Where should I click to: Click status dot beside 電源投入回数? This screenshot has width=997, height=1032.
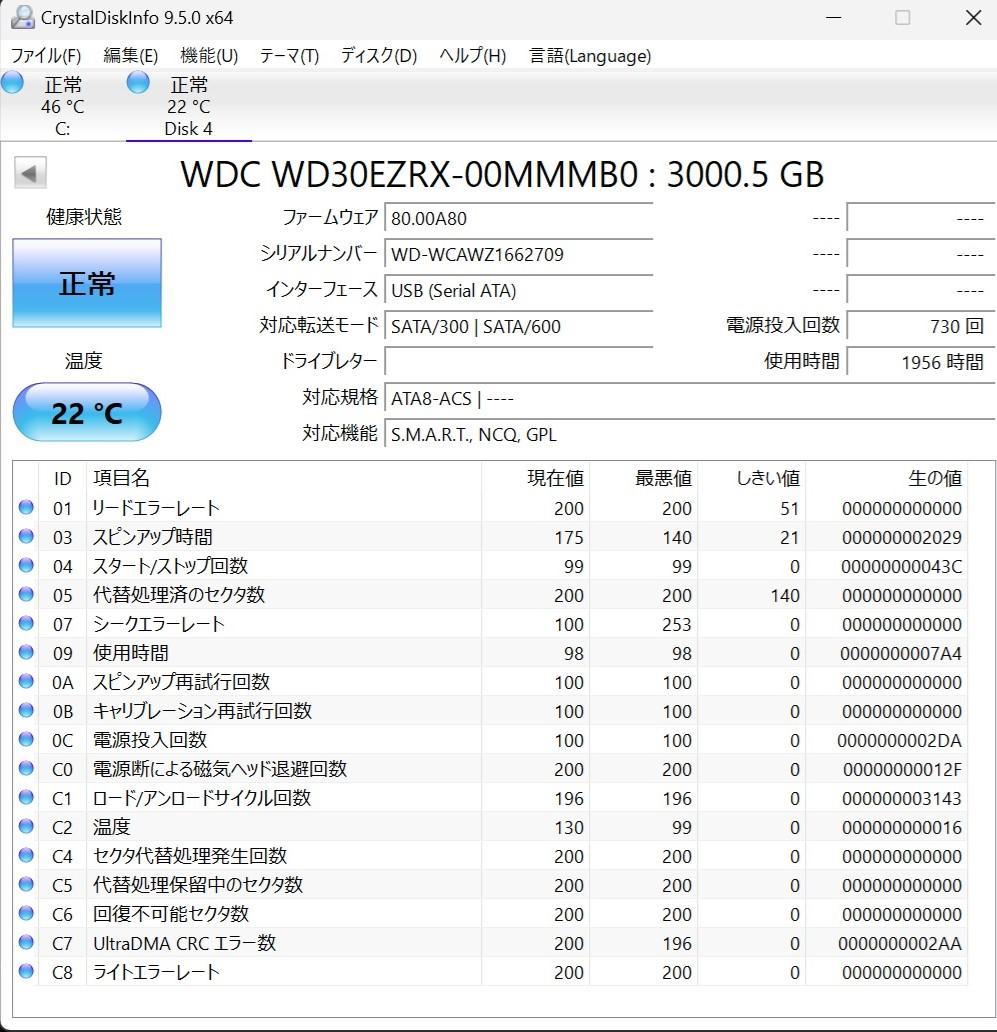point(25,740)
